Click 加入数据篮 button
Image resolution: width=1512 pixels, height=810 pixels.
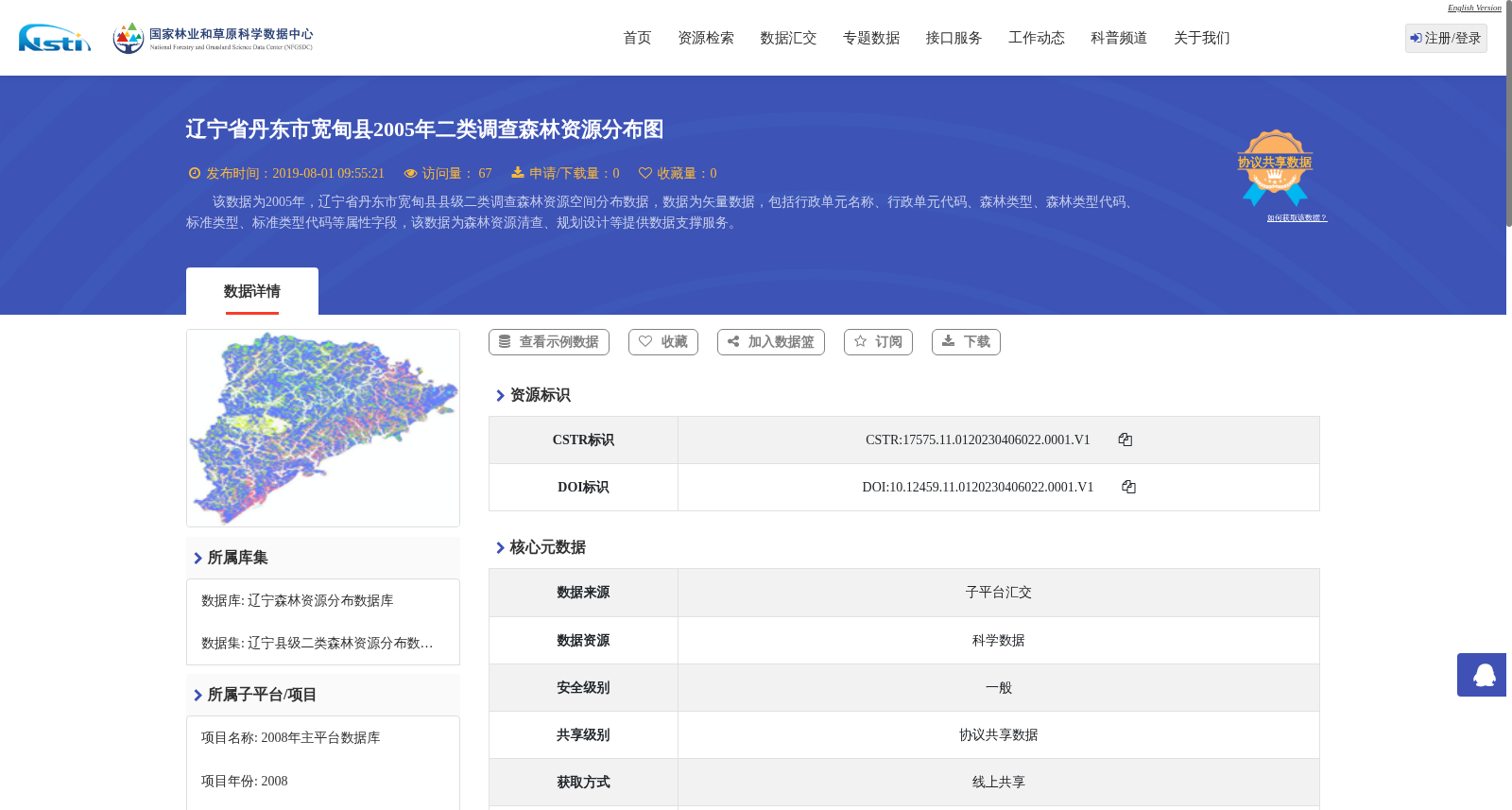pos(771,342)
